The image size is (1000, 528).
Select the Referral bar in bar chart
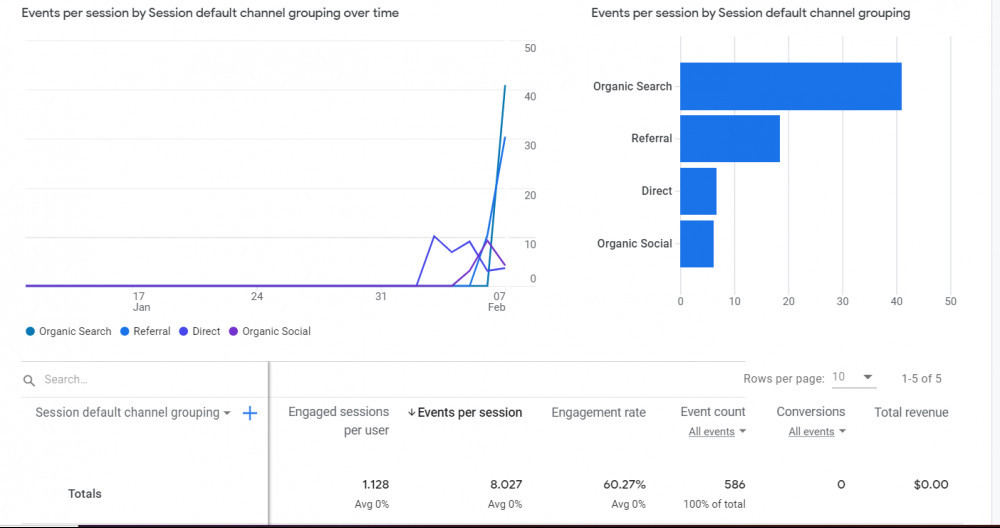[x=729, y=138]
